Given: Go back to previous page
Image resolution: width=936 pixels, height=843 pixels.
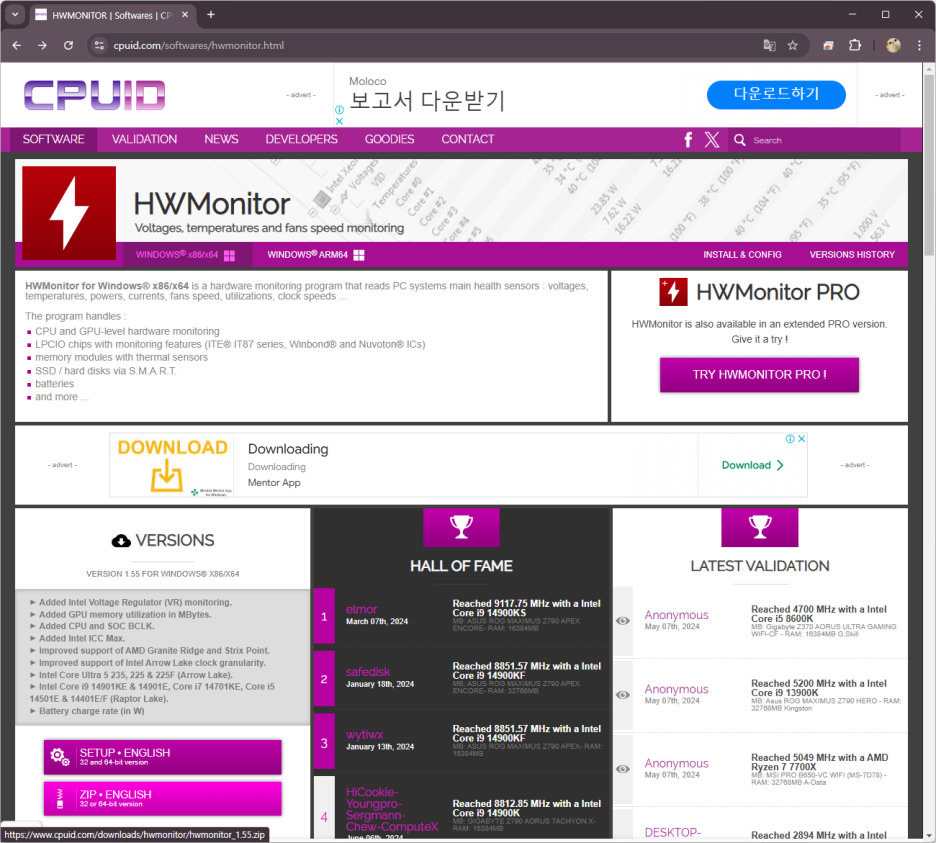Looking at the screenshot, I should 17,45.
